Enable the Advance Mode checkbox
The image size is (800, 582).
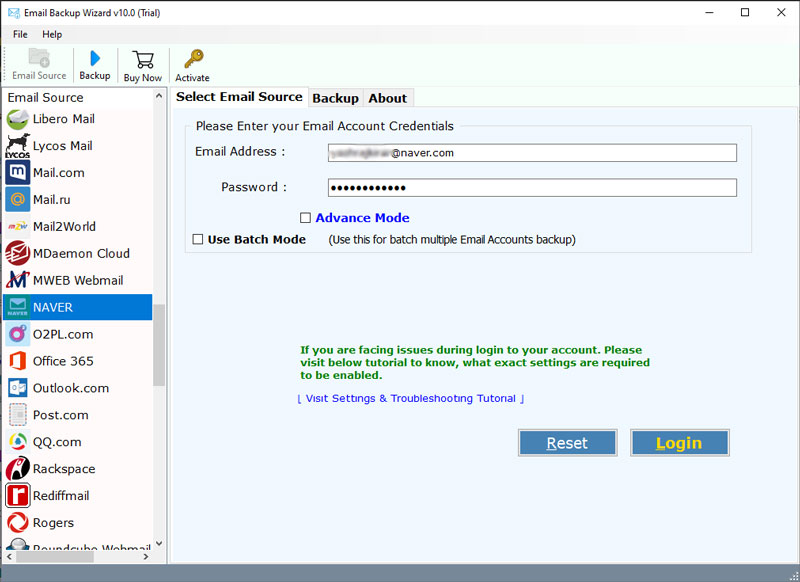pyautogui.click(x=306, y=218)
